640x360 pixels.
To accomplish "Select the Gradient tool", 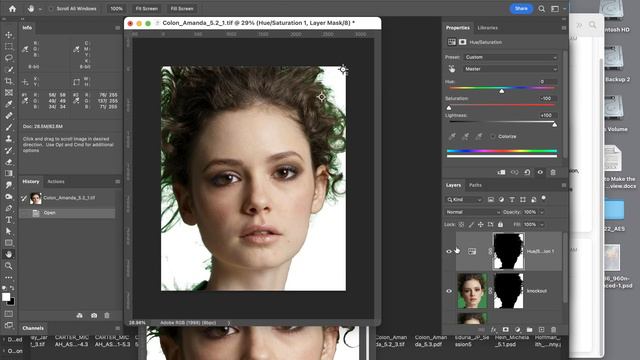I will pyautogui.click(x=9, y=173).
